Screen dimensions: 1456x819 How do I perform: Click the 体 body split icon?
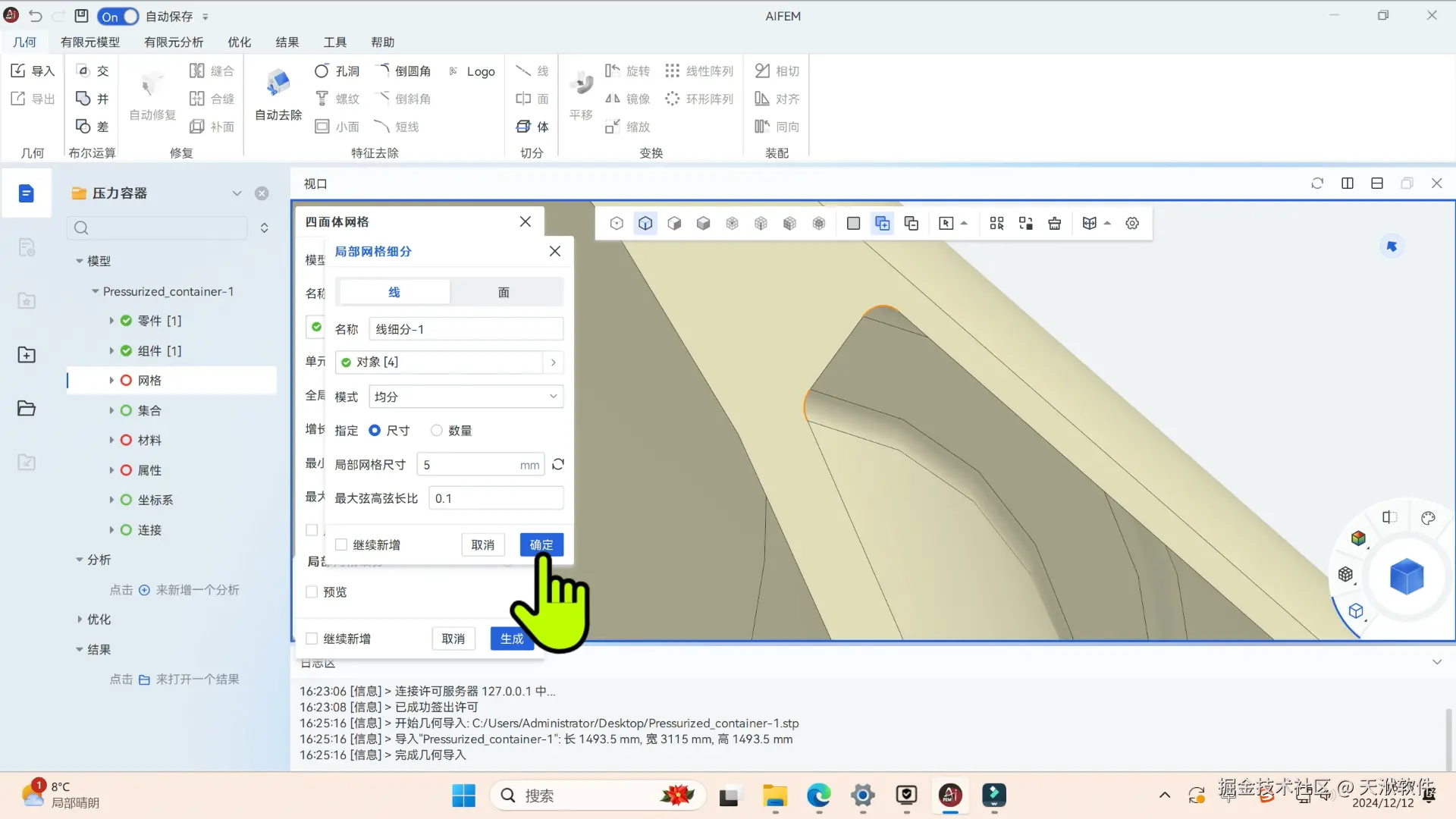click(x=523, y=127)
